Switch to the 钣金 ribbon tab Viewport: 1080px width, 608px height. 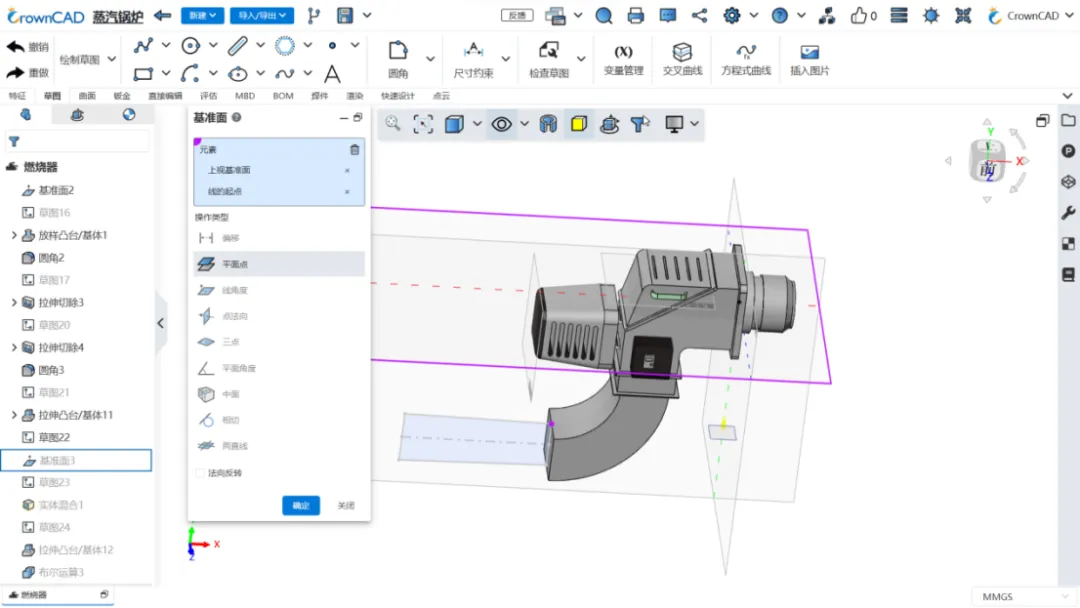pos(122,96)
